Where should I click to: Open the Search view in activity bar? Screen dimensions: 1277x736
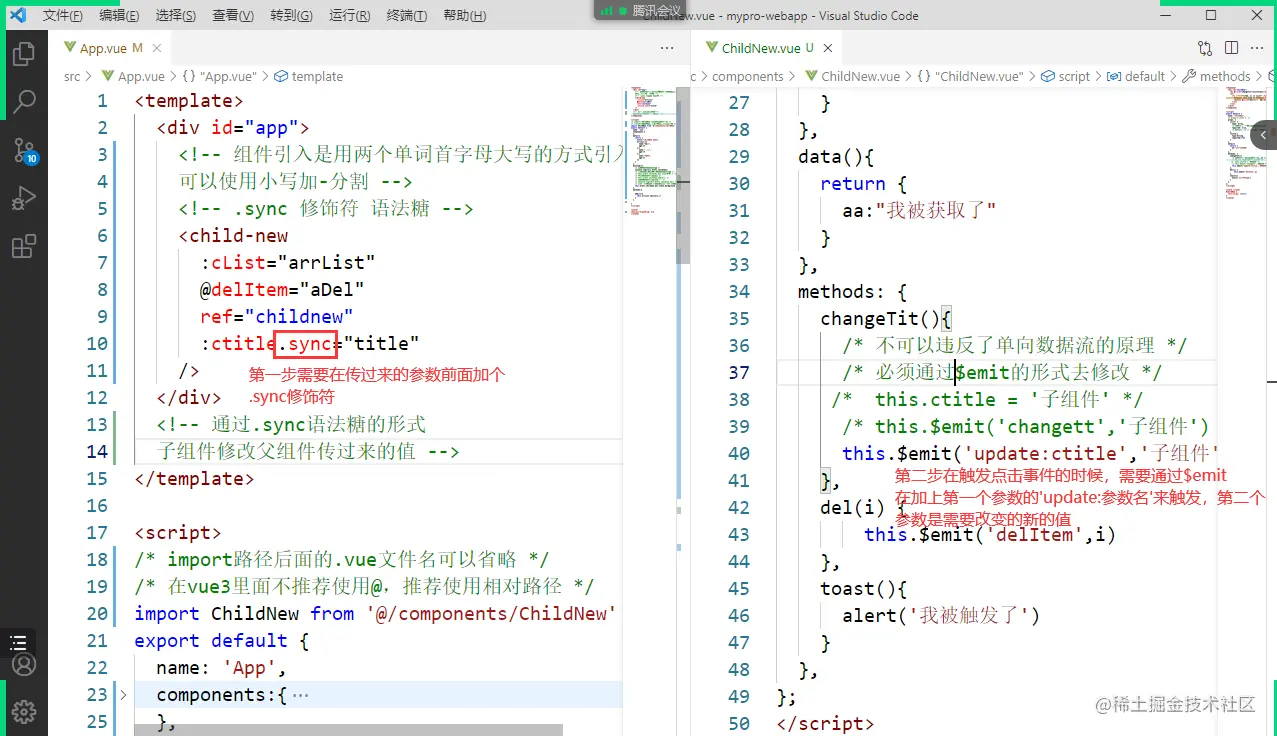[x=24, y=101]
